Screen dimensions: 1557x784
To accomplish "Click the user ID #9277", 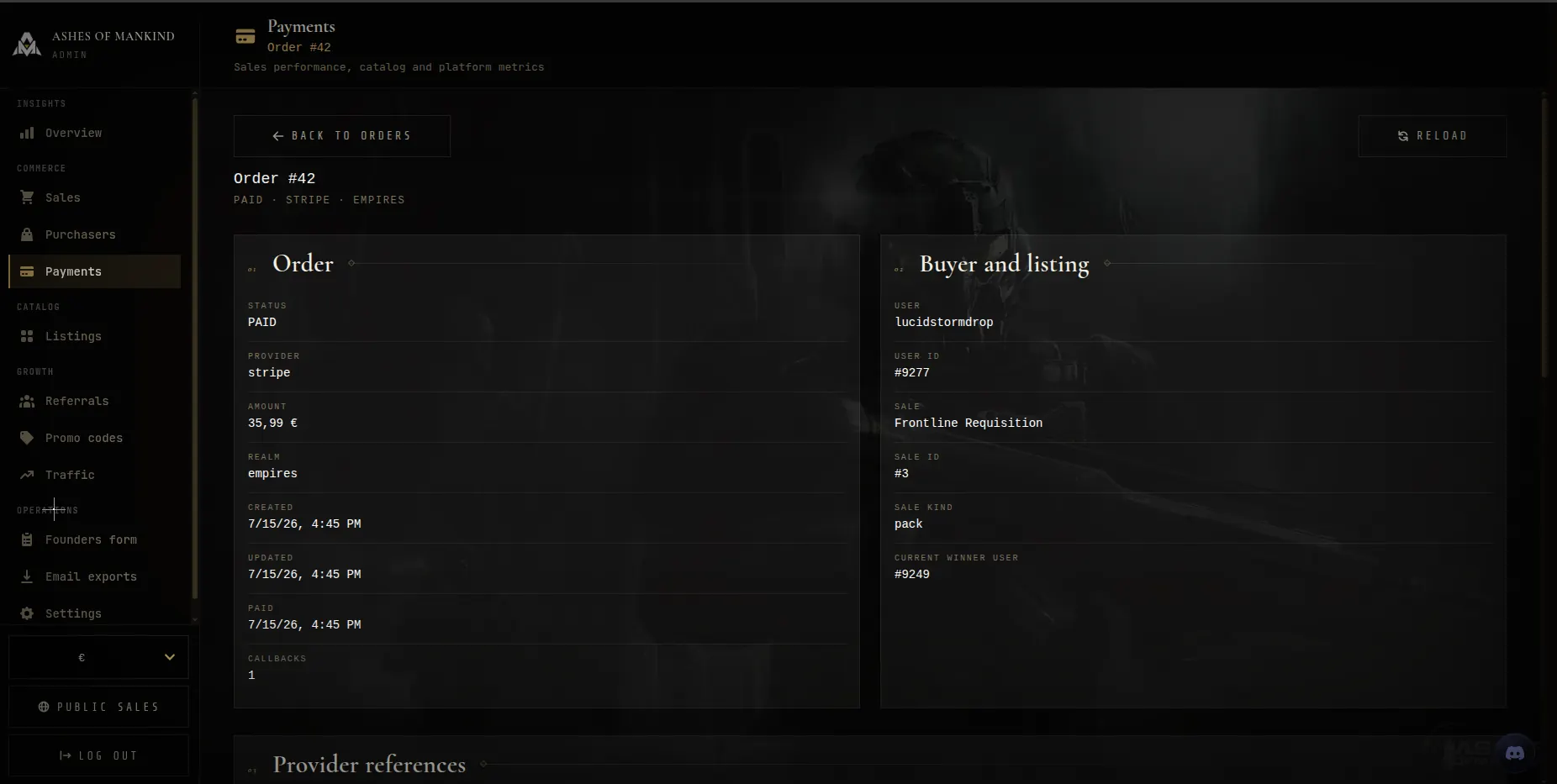I will (x=912, y=372).
